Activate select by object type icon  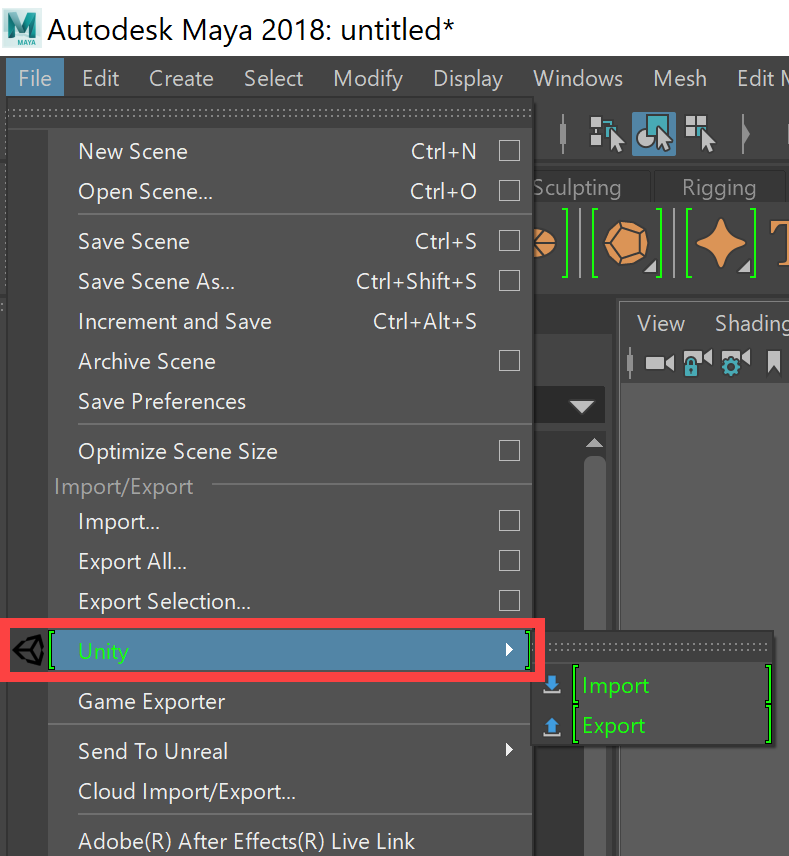[654, 134]
